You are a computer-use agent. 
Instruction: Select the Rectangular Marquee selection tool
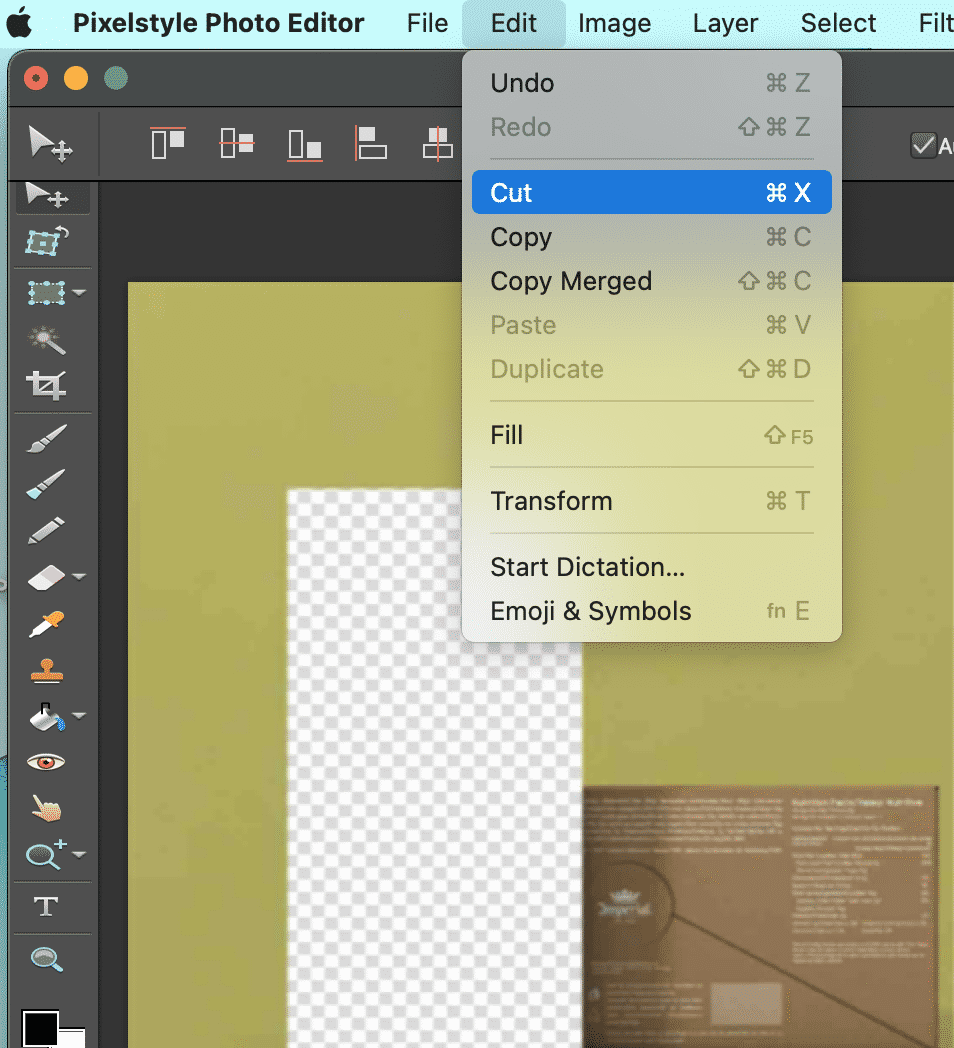click(x=46, y=293)
